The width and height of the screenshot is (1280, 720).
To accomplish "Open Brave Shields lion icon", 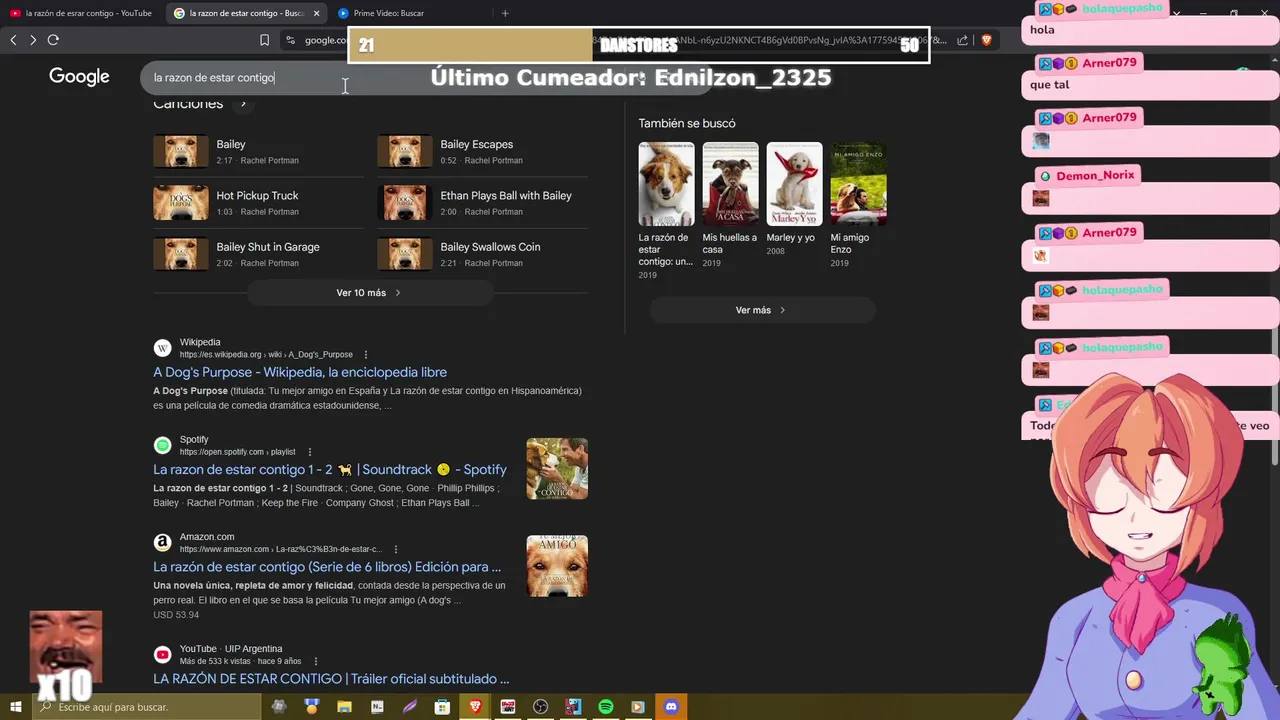I will [x=986, y=40].
